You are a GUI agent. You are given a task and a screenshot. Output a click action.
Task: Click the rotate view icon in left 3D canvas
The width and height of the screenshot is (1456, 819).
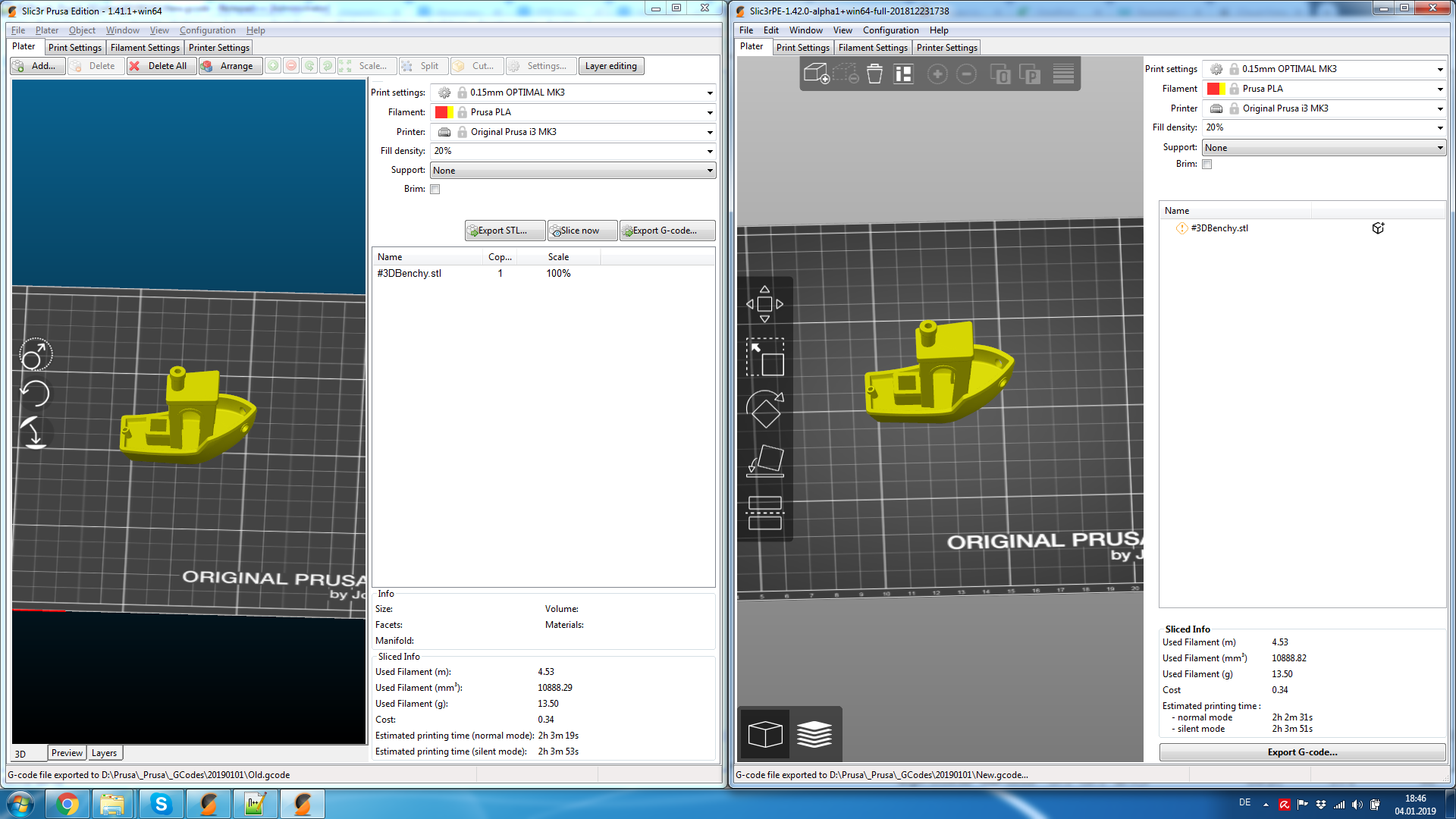35,354
